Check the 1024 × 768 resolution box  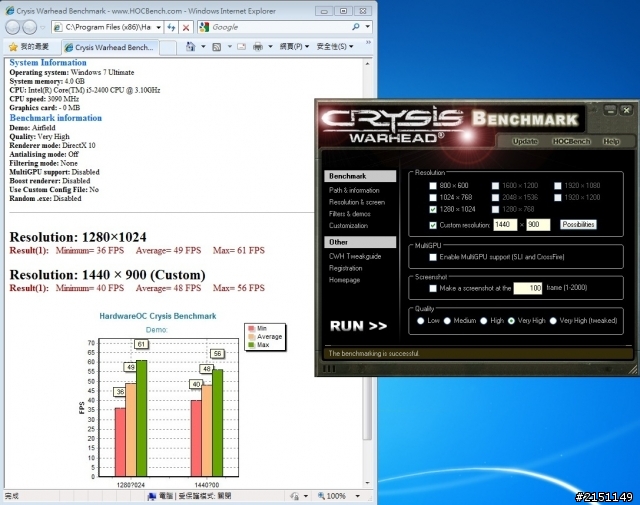click(x=433, y=198)
